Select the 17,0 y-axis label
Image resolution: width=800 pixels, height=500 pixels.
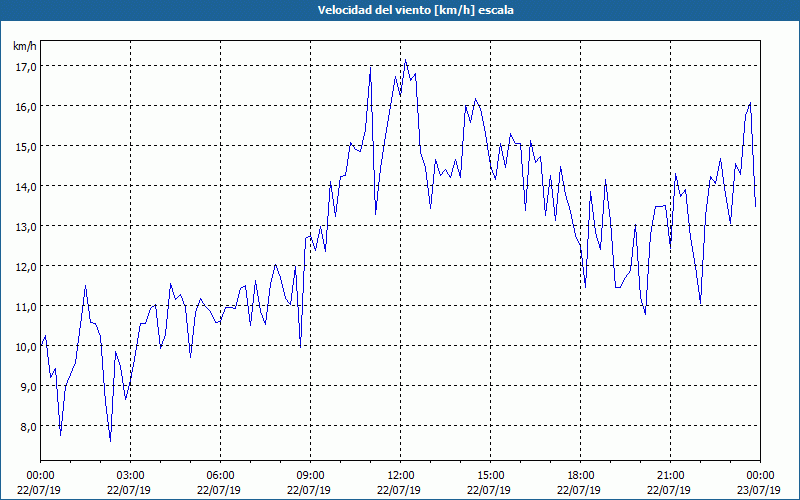[25, 66]
